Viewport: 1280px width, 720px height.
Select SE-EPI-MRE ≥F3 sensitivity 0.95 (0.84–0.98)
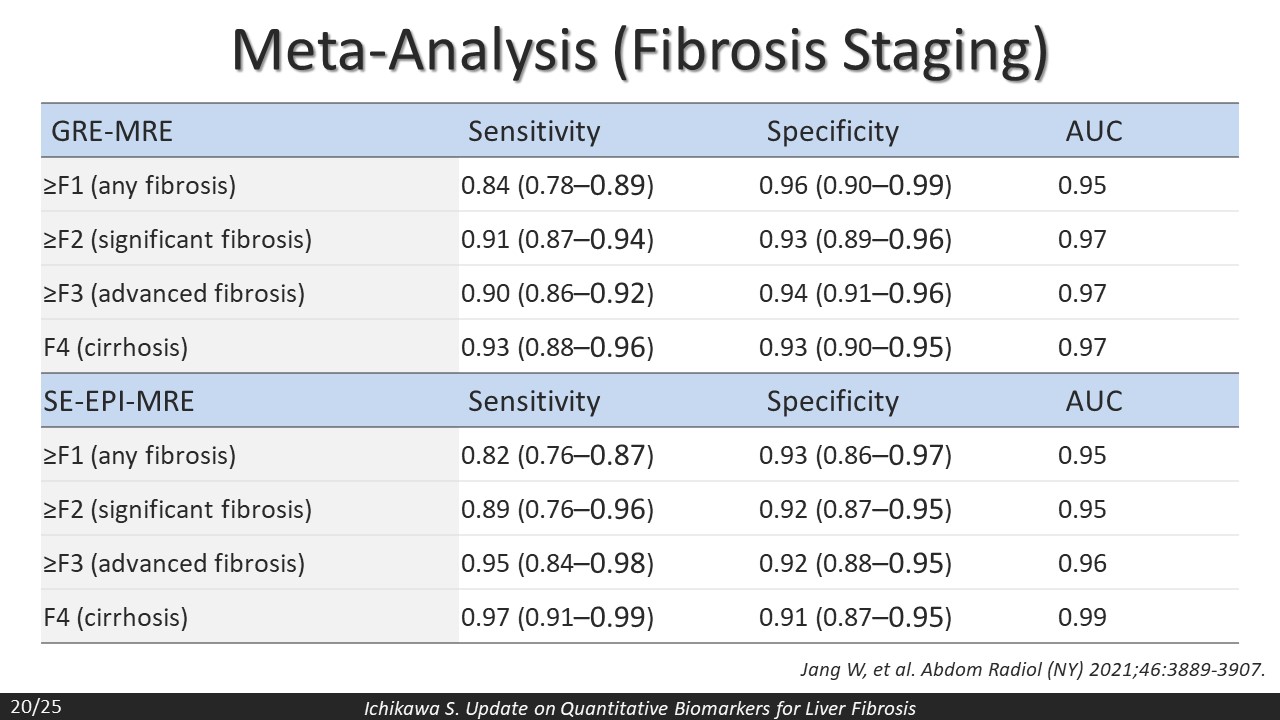coord(557,563)
